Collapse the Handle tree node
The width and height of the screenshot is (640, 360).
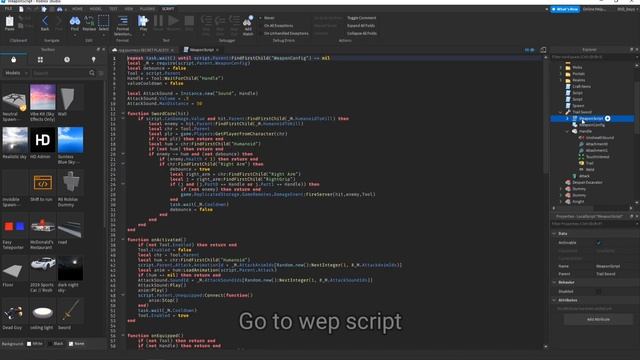567,131
